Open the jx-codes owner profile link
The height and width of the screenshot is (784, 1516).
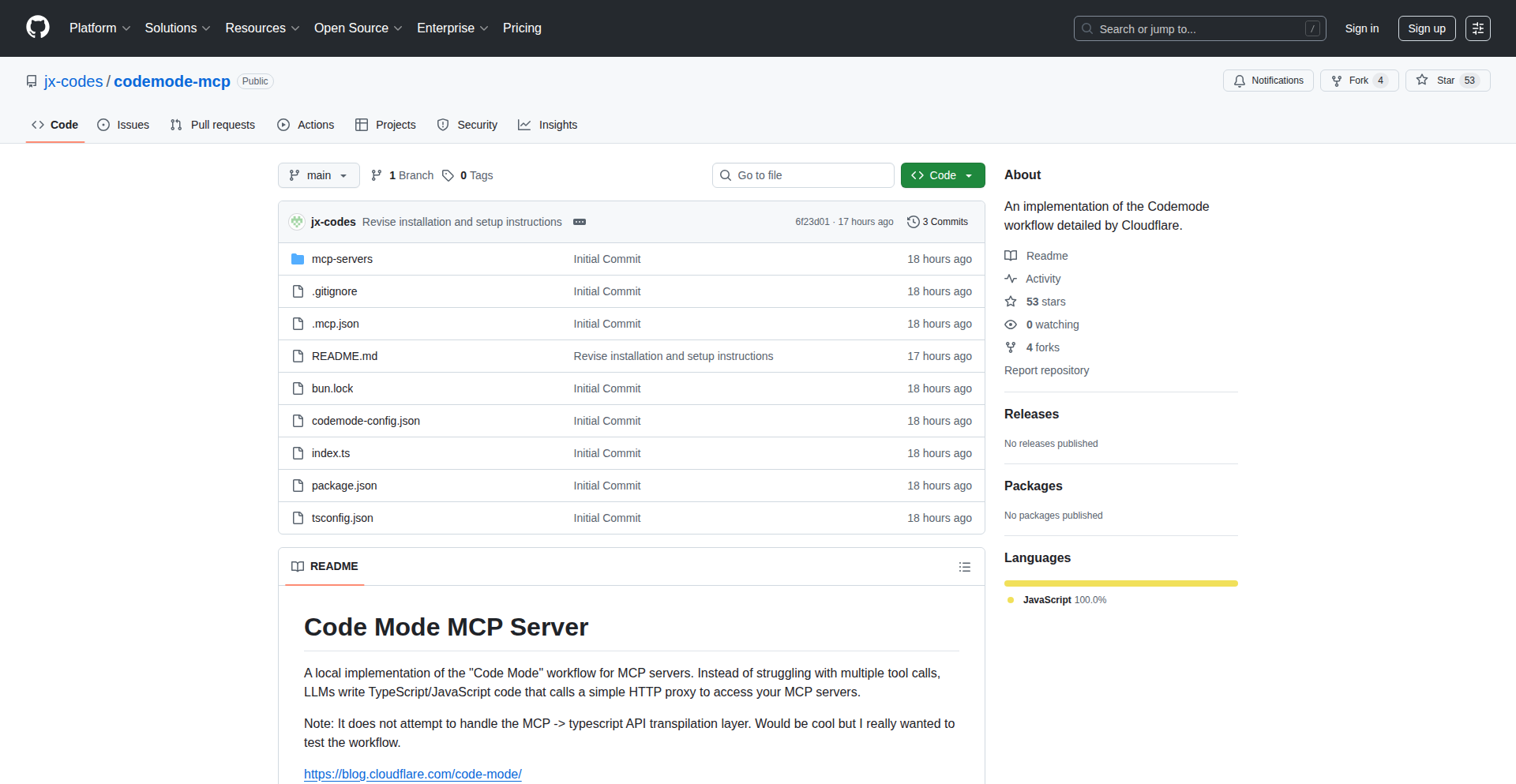pyautogui.click(x=73, y=81)
